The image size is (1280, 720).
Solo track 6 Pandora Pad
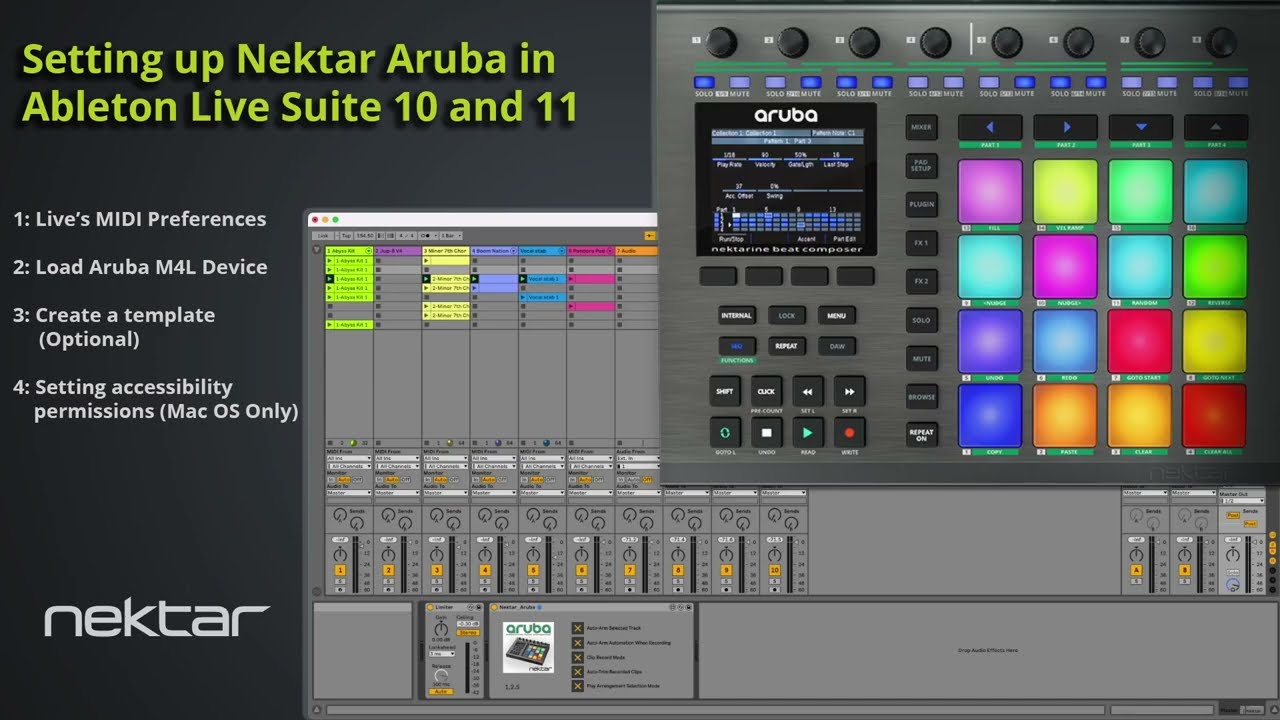pos(582,580)
